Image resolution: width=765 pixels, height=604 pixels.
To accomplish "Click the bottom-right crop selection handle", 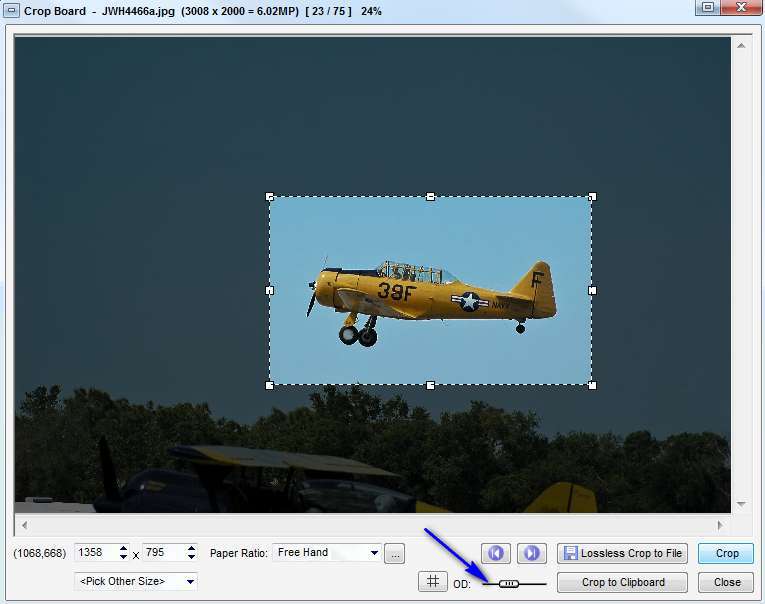I will [x=592, y=385].
